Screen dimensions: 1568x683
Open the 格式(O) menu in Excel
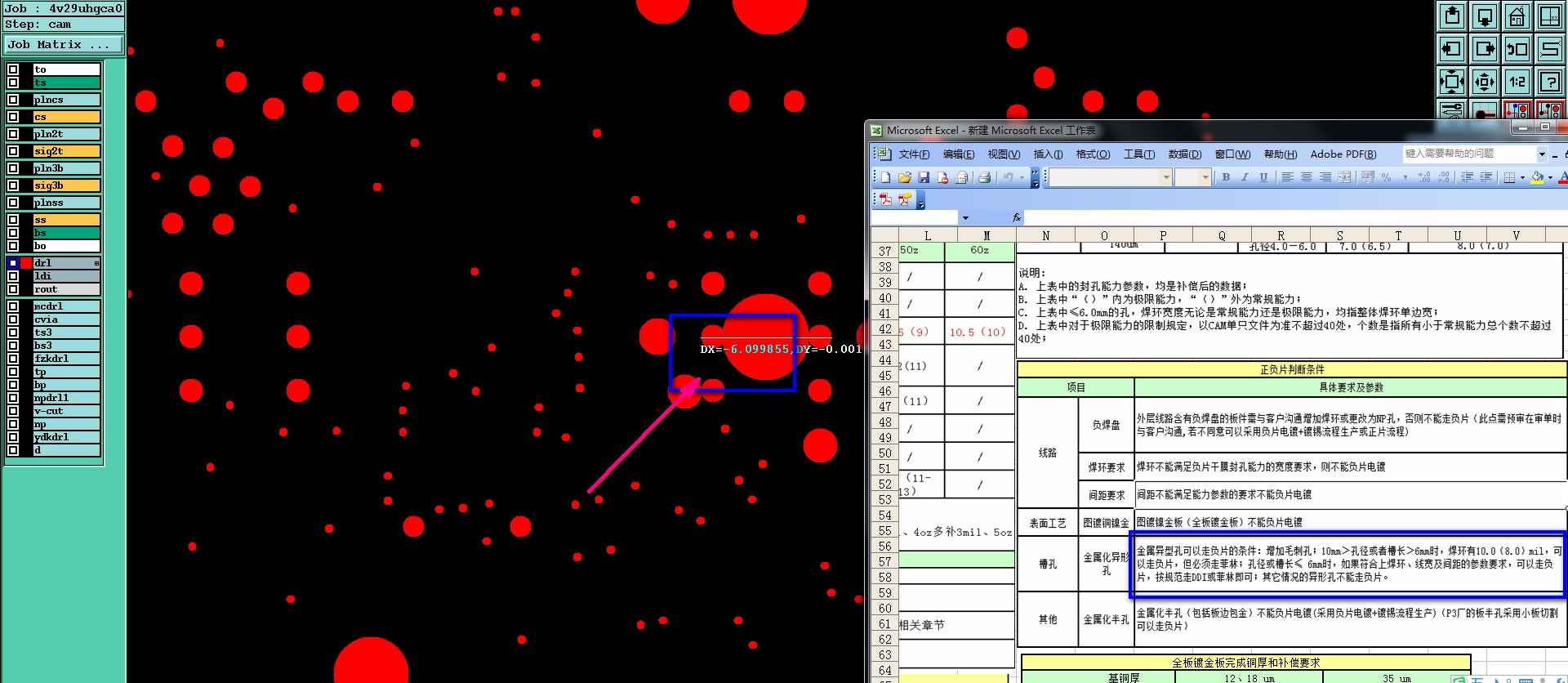point(1093,154)
